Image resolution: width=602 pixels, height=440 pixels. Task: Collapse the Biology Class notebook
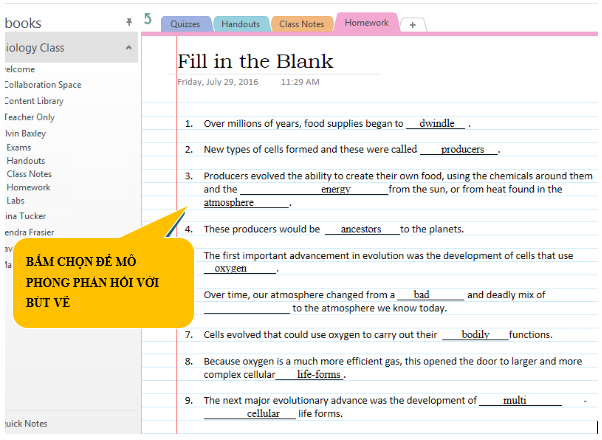[129, 47]
